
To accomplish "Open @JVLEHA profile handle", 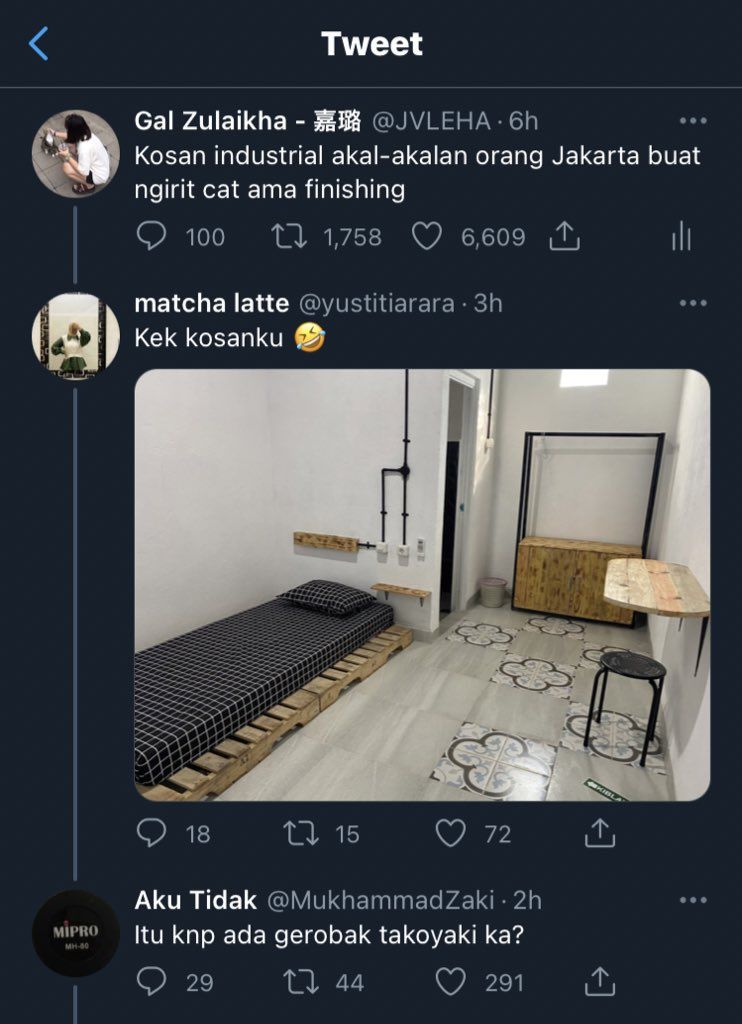I will (x=431, y=121).
